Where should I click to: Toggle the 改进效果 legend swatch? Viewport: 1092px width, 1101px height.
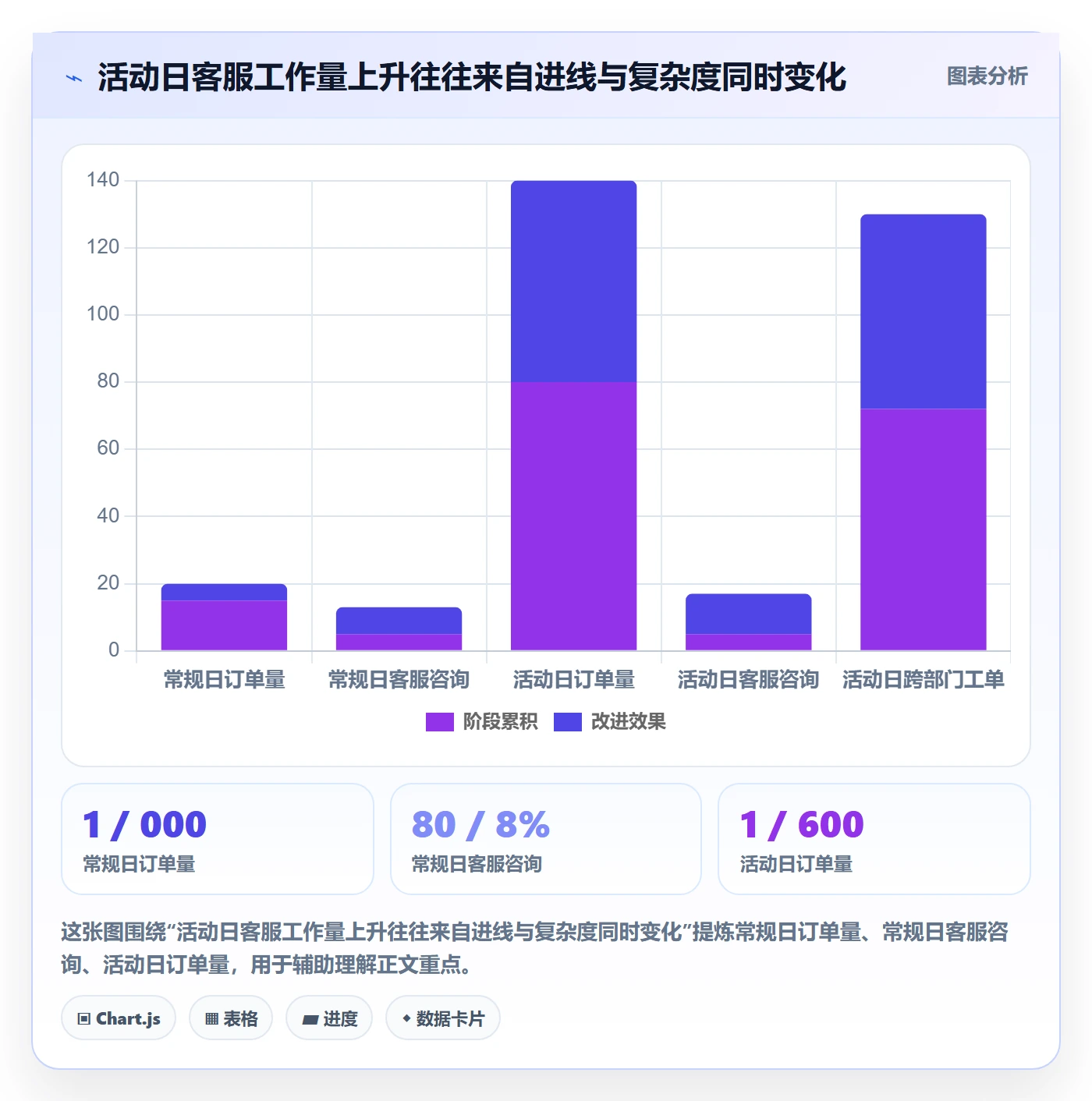point(567,722)
